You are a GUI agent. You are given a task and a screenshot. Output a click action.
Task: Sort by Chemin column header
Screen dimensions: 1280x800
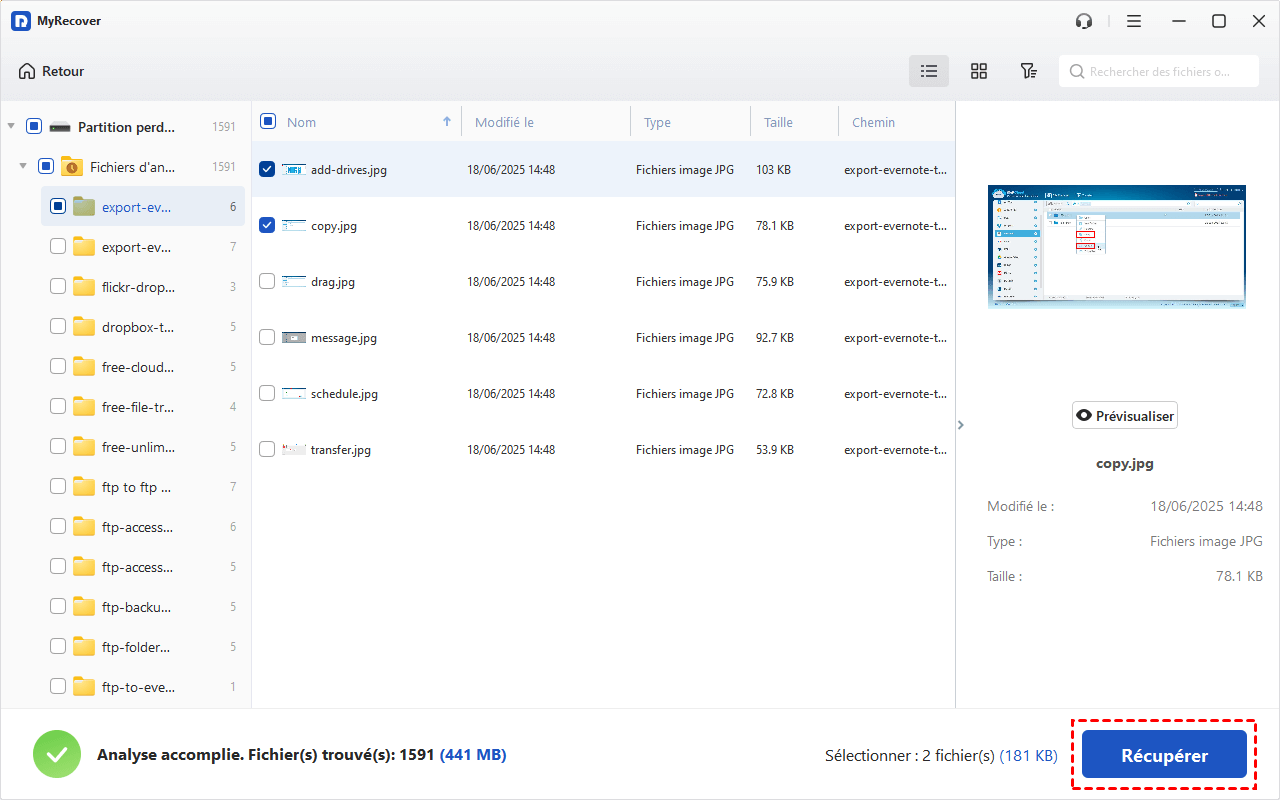873,122
